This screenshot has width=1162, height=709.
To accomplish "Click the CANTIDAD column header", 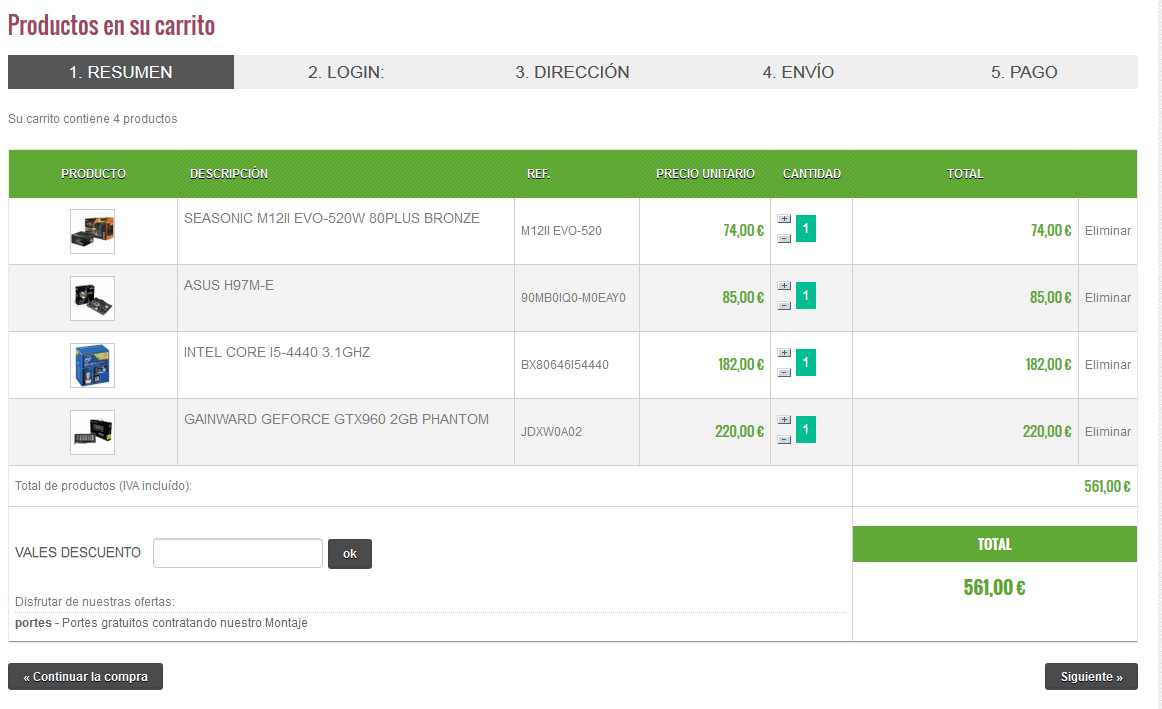I will coord(811,173).
